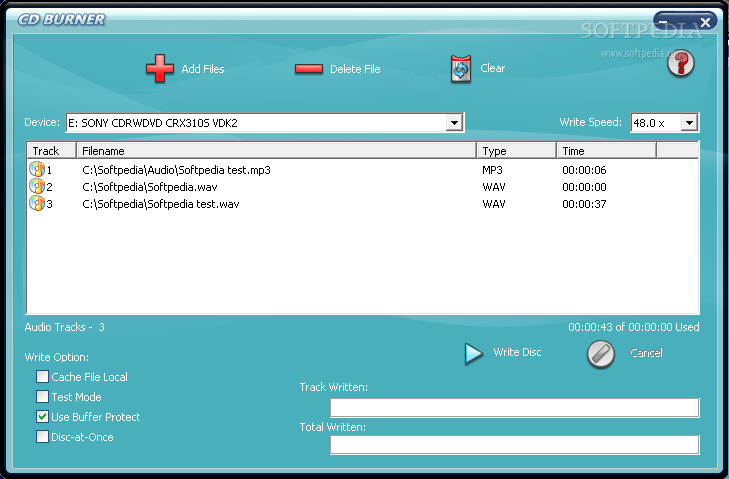
Task: Click the Disc-at-Once label text
Action: tap(82, 437)
